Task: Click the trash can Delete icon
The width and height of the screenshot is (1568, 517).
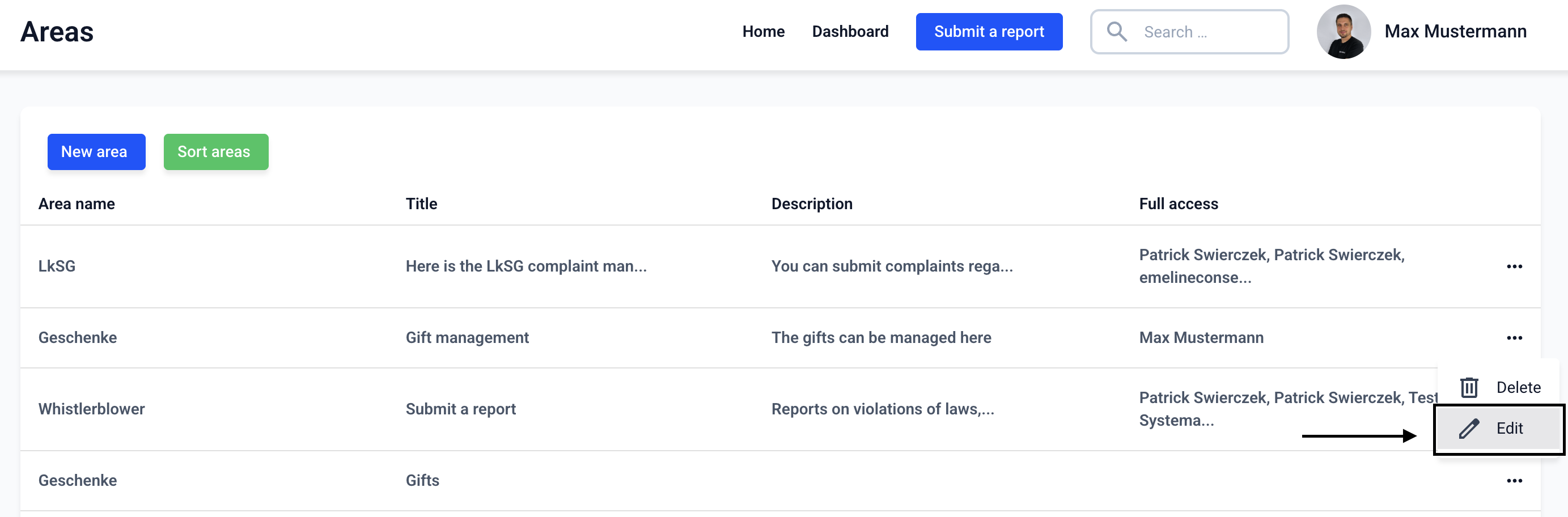Action: [x=1469, y=387]
